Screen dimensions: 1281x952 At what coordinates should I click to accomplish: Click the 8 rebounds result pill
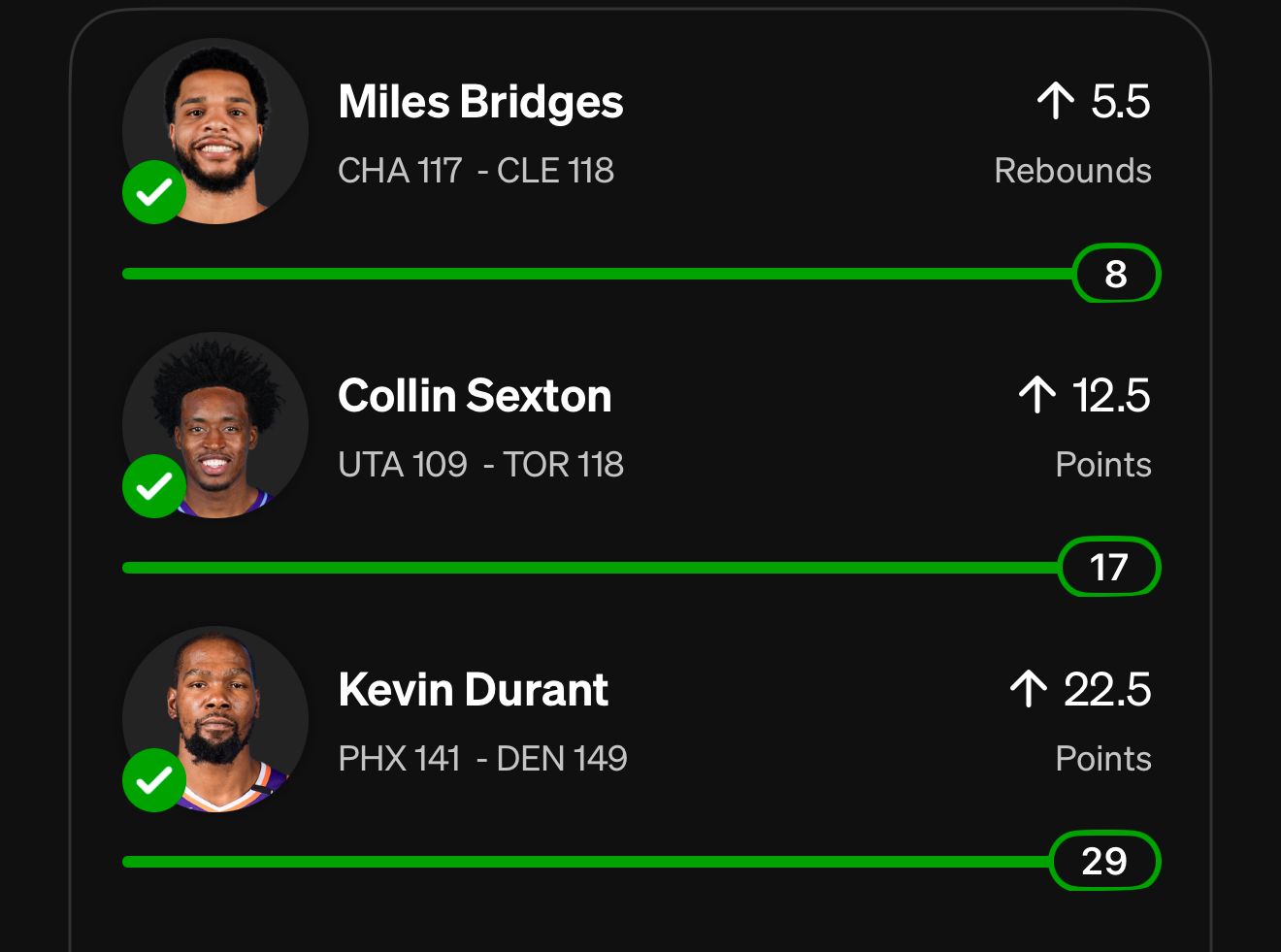(1116, 274)
